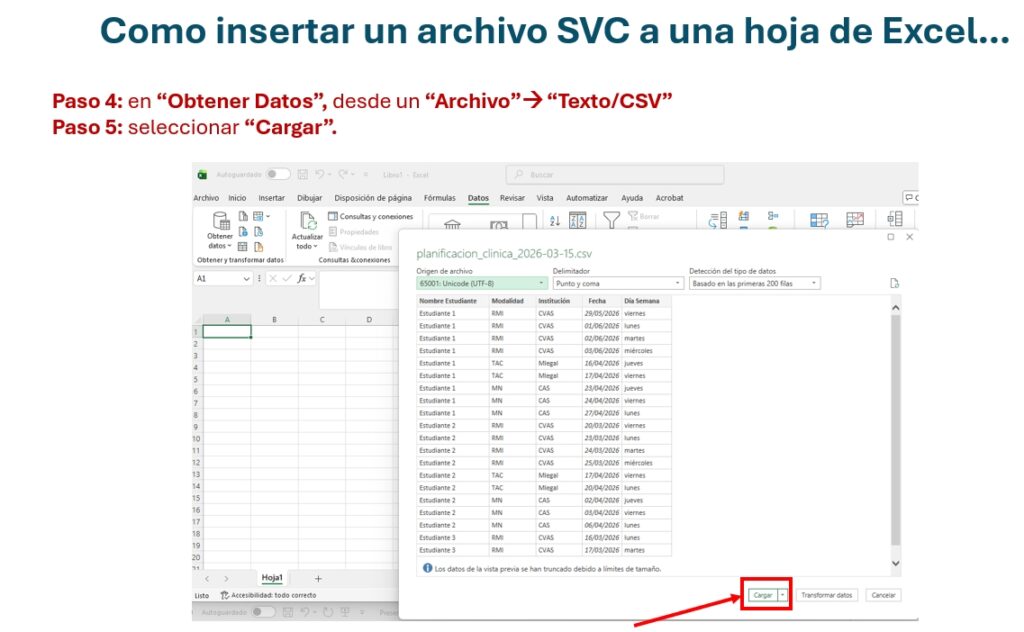Viewport: 1024px width, 632px height.
Task: Click the Filter funnel icon
Action: coord(610,220)
